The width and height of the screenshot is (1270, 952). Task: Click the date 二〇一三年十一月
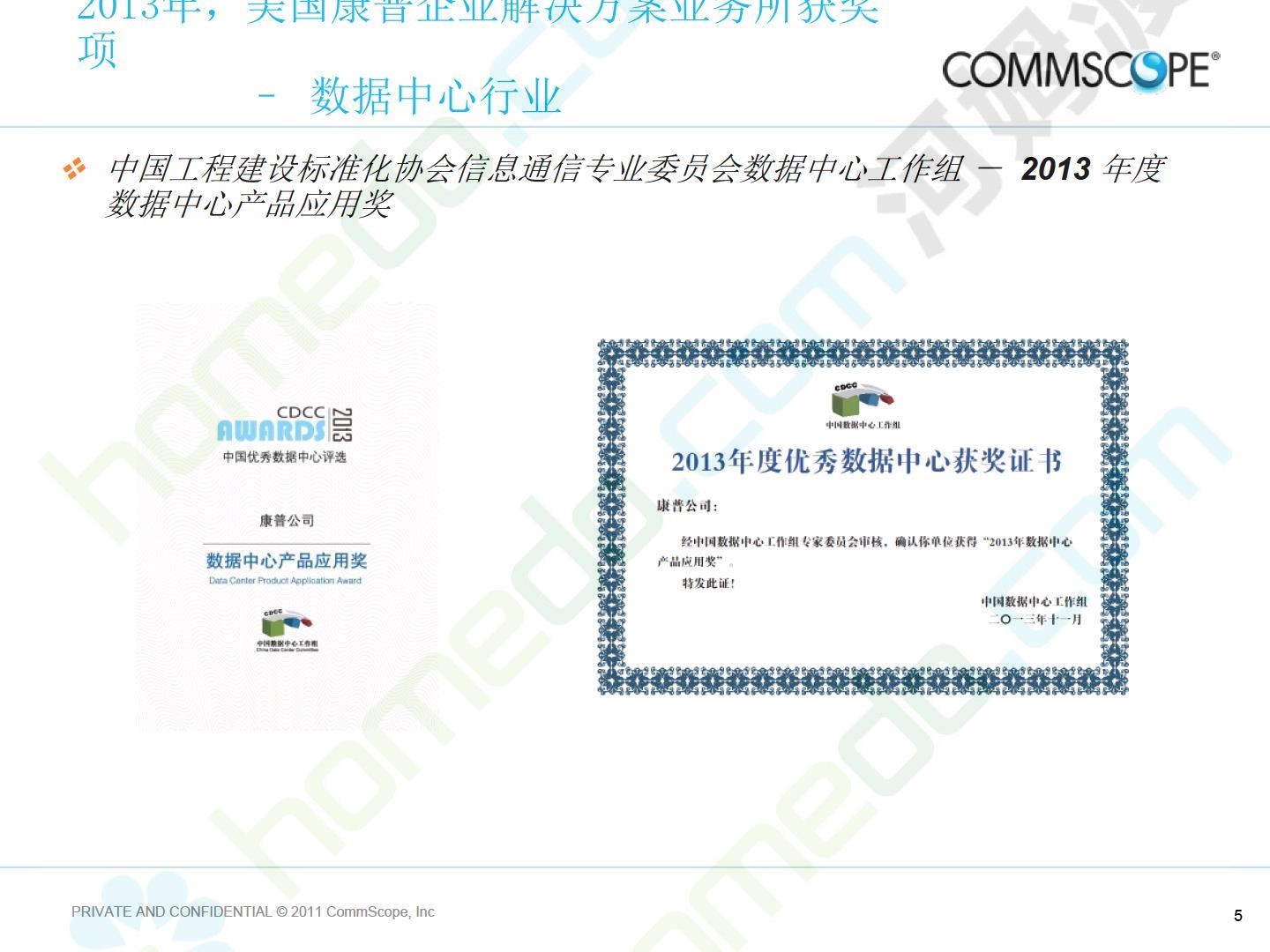point(1035,620)
